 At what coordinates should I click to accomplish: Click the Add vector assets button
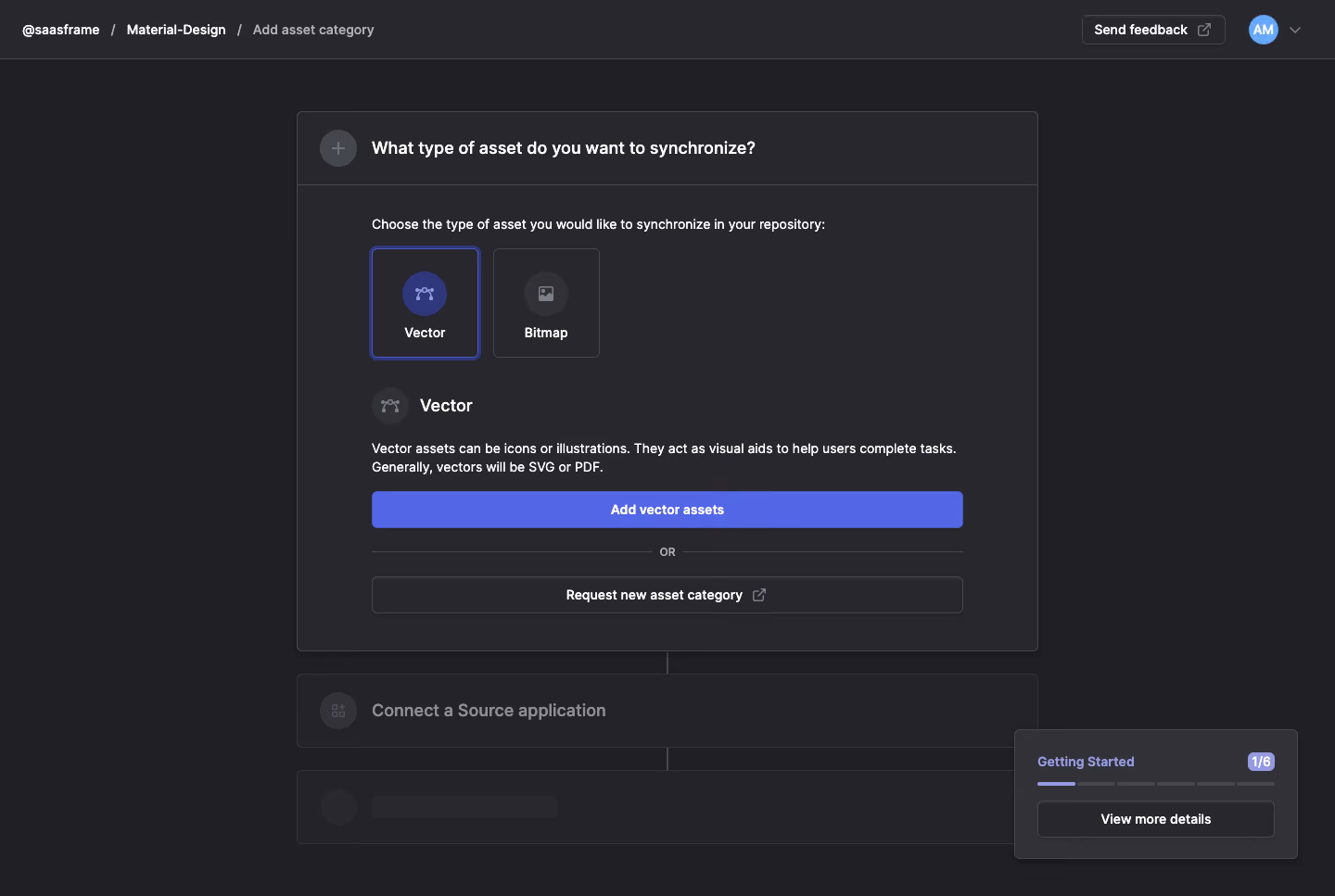coord(667,510)
